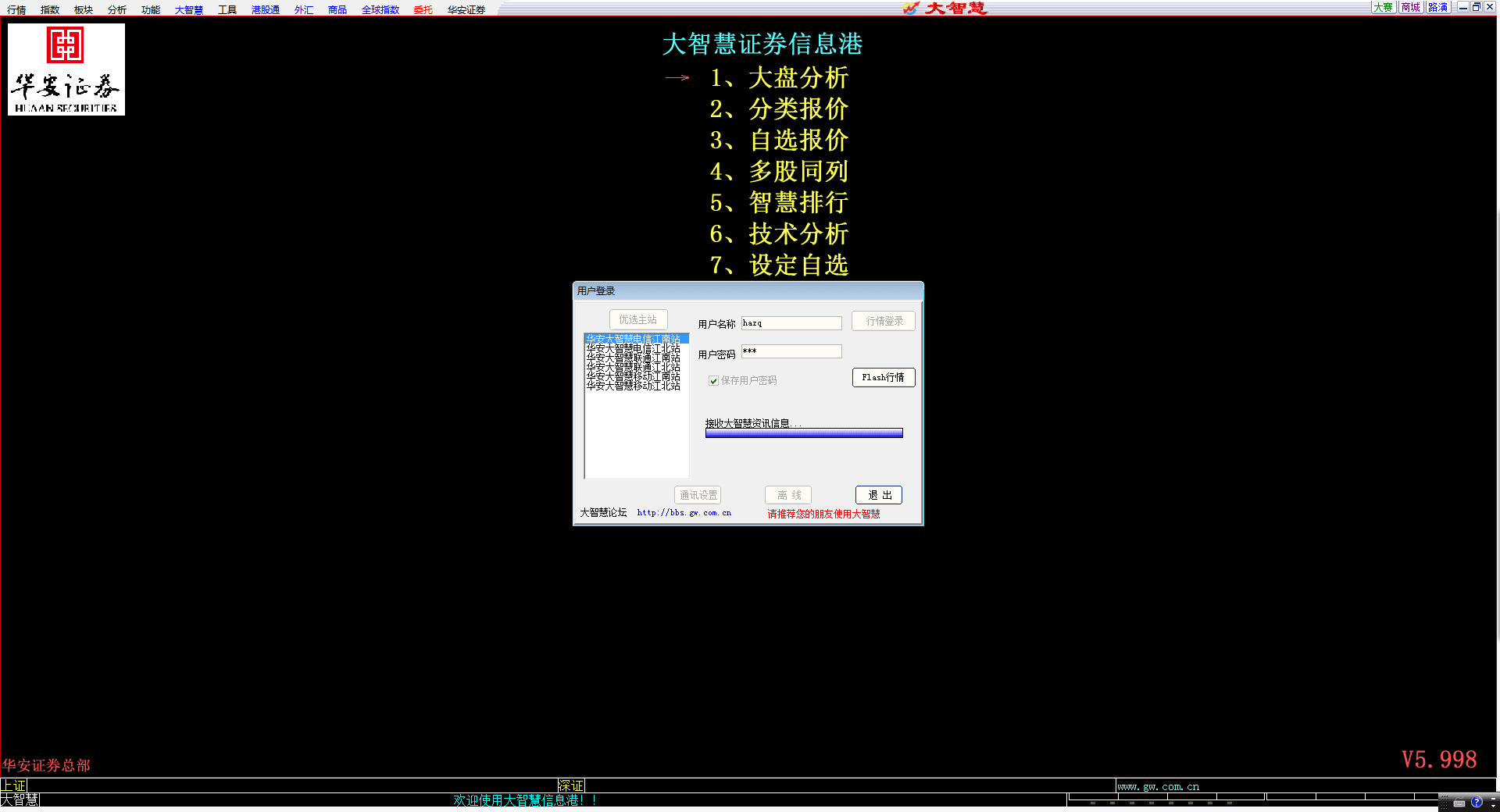Click the data receiving progress bar

[x=804, y=433]
